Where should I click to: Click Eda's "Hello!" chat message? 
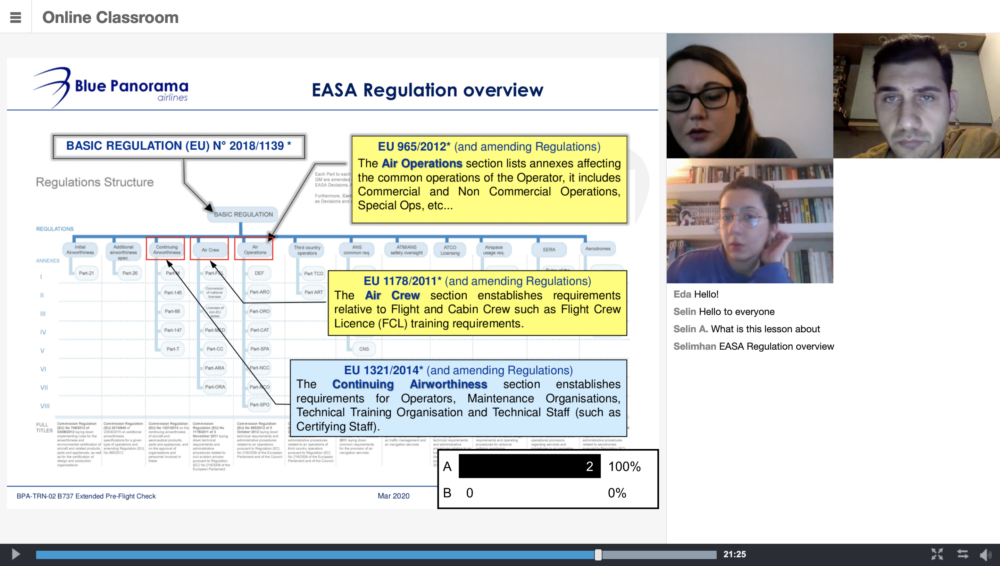696,294
